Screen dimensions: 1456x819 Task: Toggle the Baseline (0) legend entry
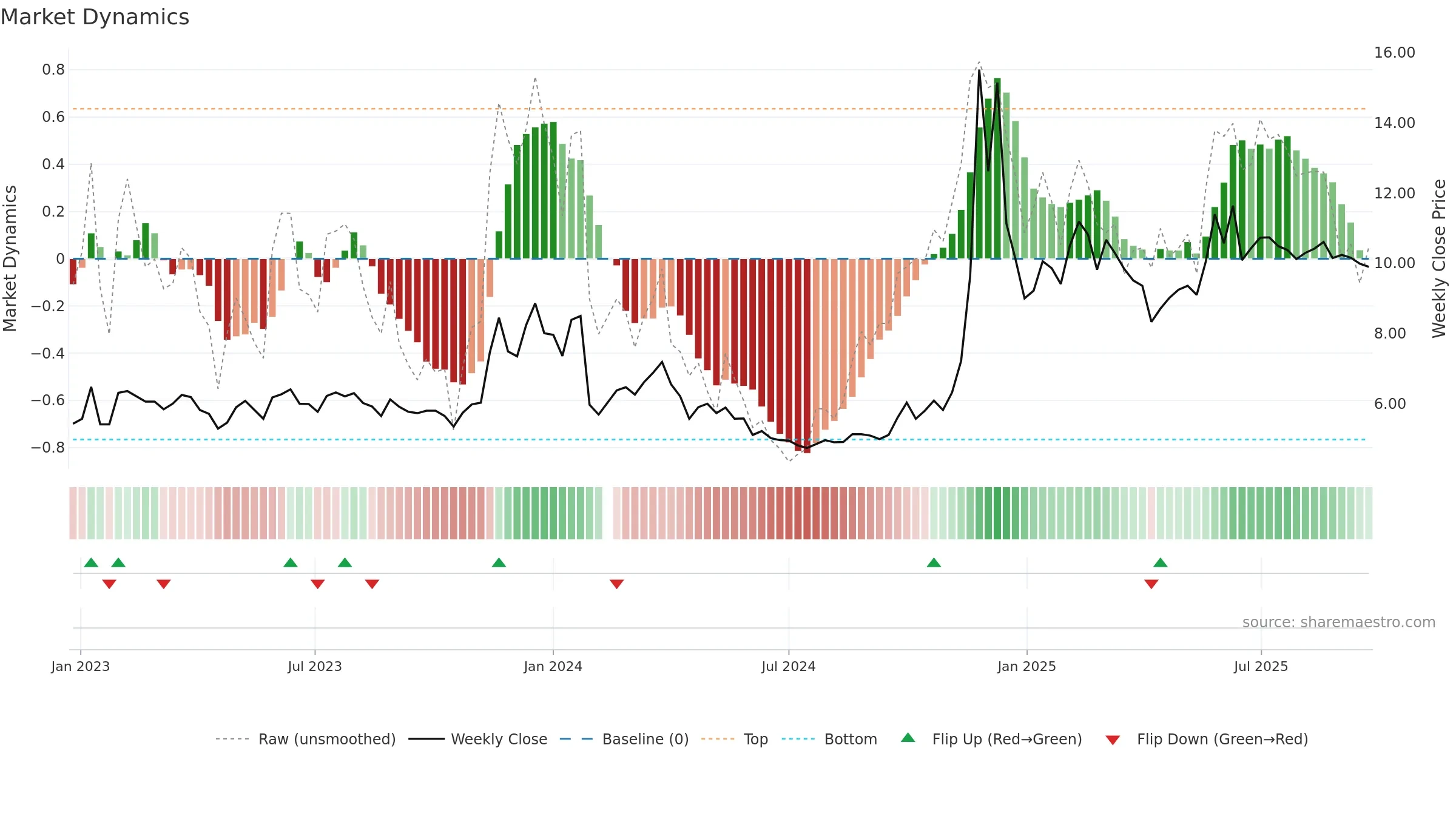click(x=624, y=739)
